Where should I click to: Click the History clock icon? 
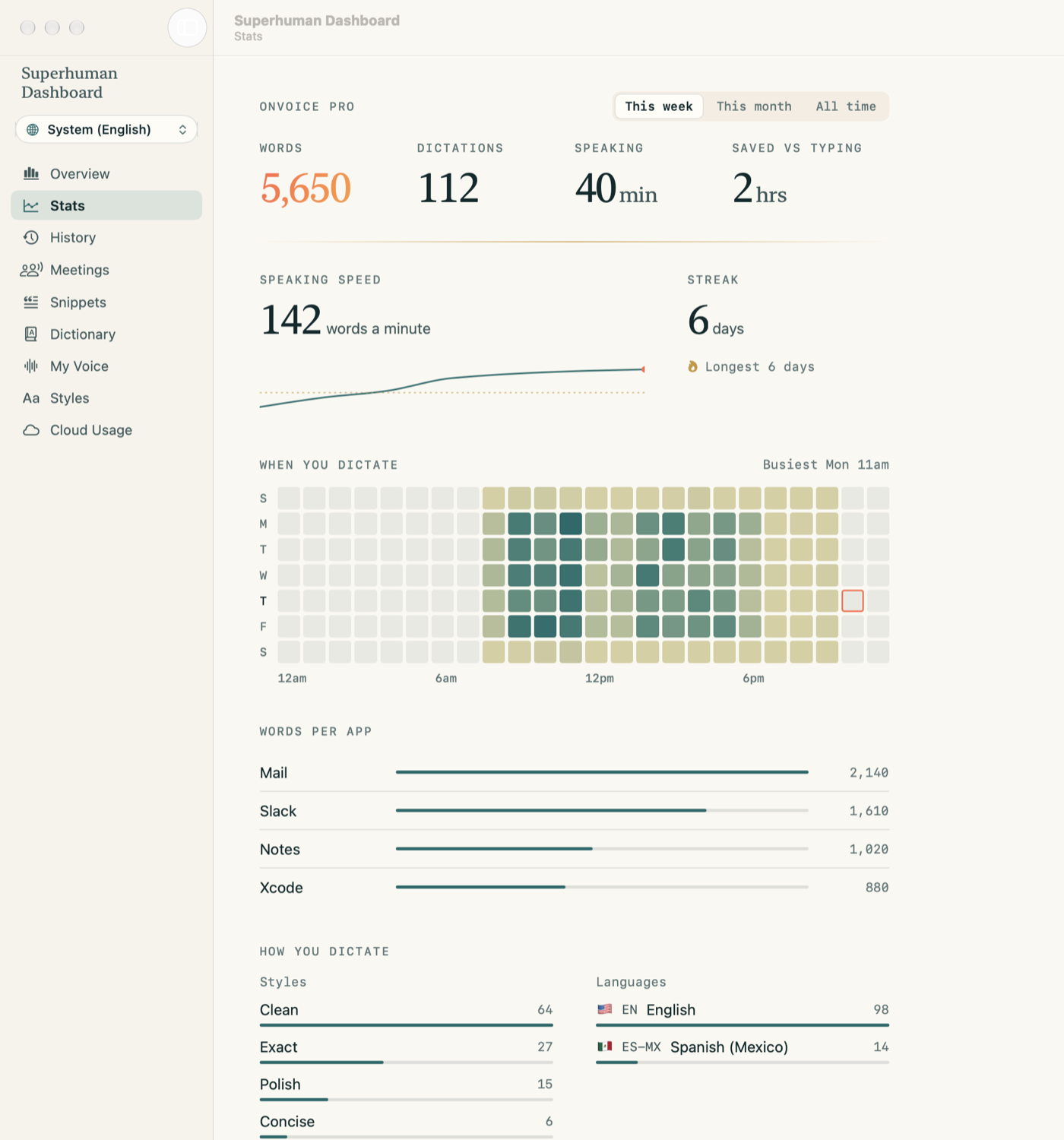31,238
